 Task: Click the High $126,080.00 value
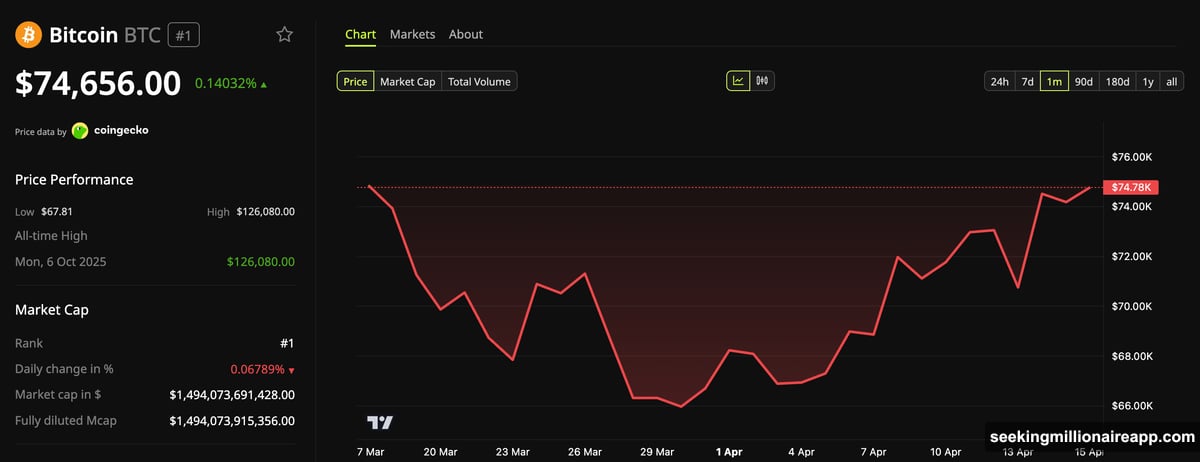(x=265, y=212)
